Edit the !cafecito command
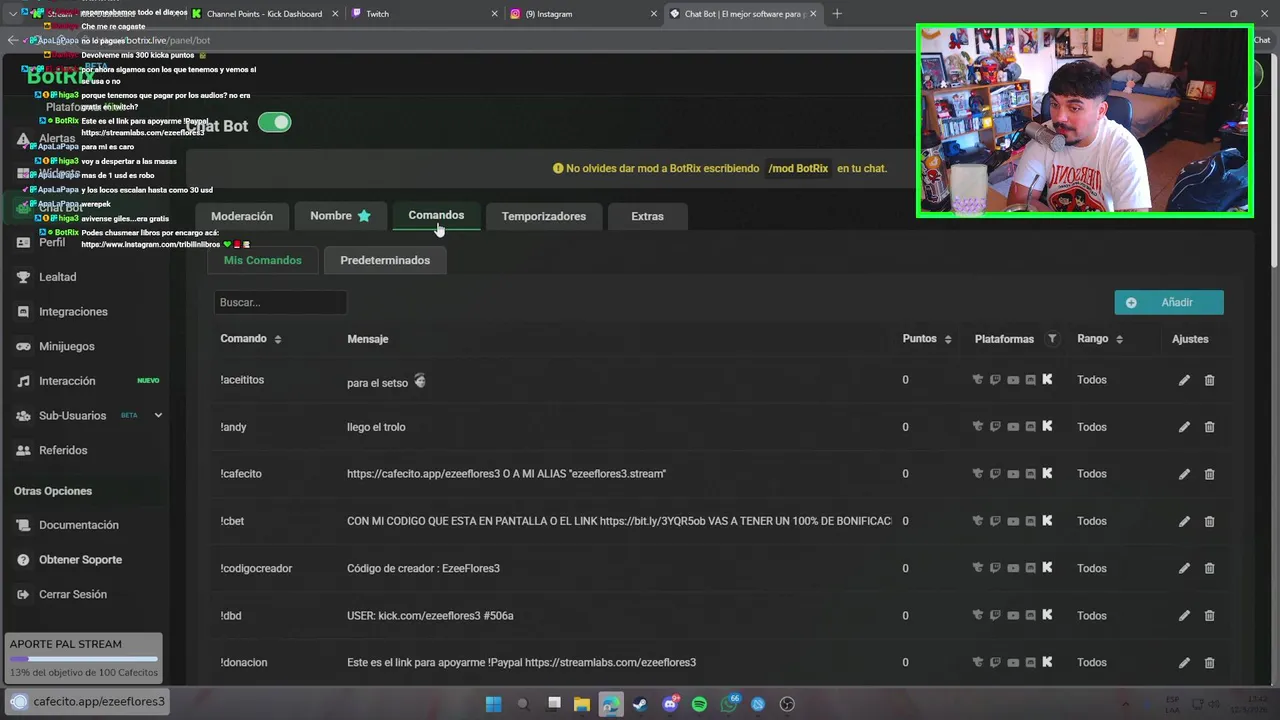The image size is (1280, 720). coord(1184,474)
